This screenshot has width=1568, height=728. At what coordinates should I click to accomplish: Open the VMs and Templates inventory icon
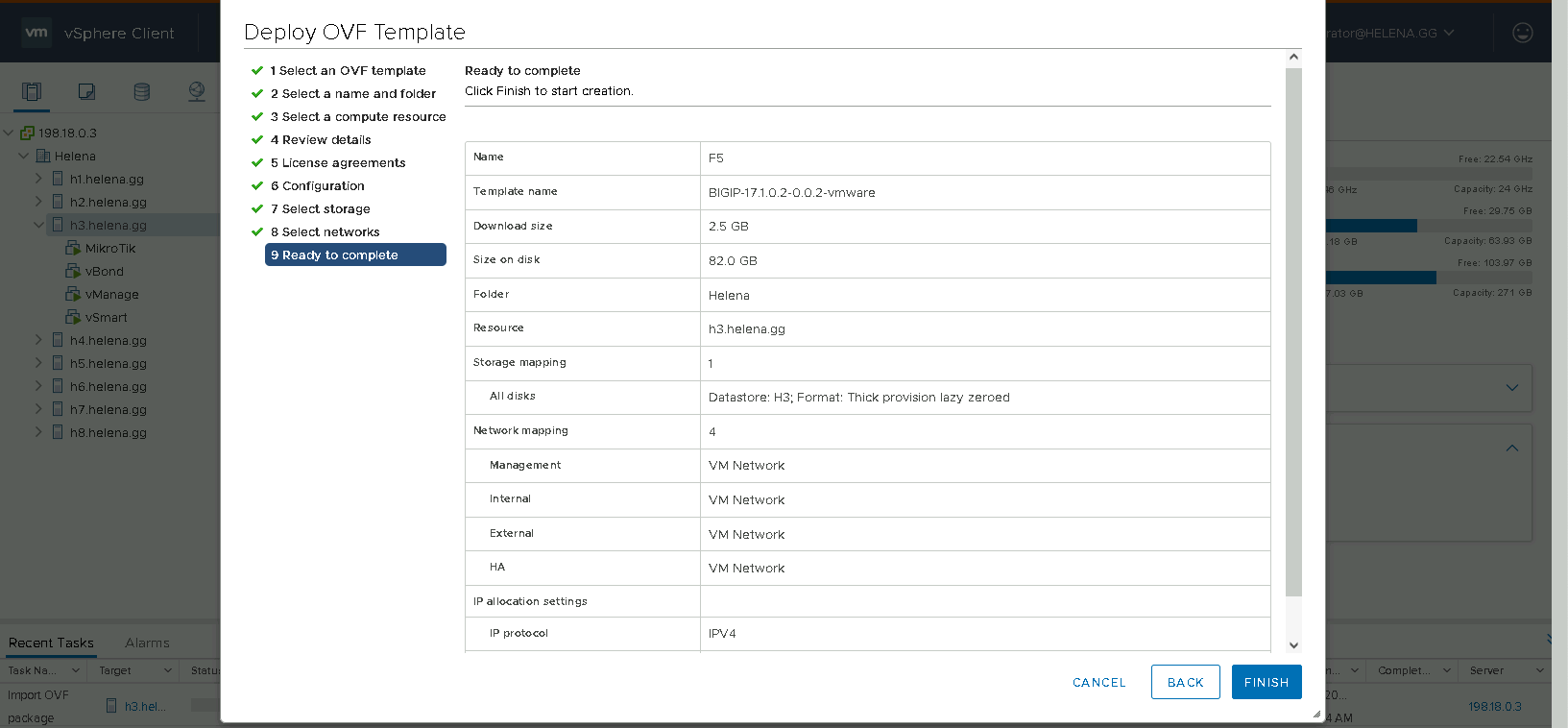point(86,91)
